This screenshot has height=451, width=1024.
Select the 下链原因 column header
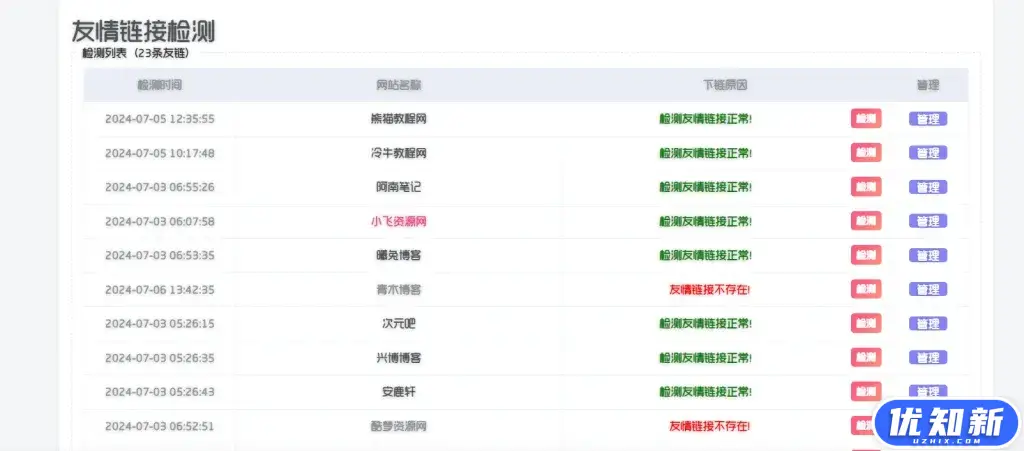coord(725,85)
